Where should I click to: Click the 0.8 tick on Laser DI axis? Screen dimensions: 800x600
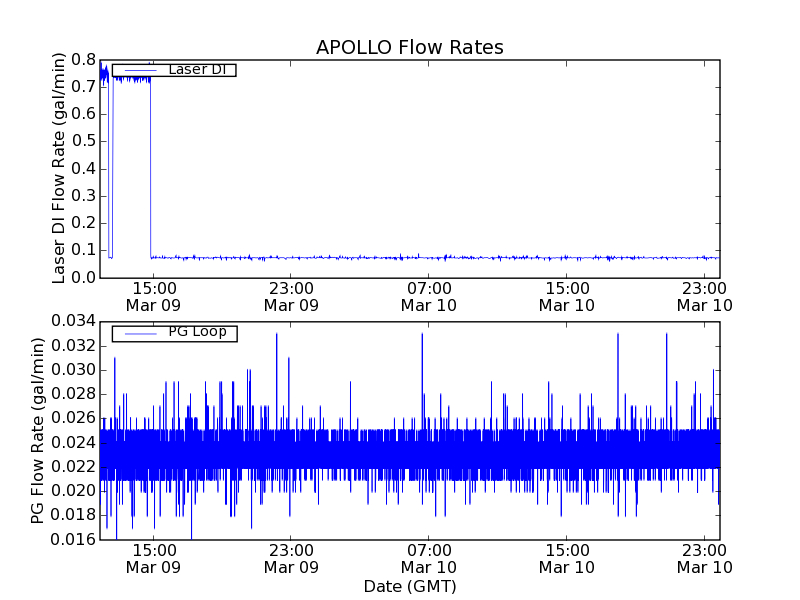(82, 59)
